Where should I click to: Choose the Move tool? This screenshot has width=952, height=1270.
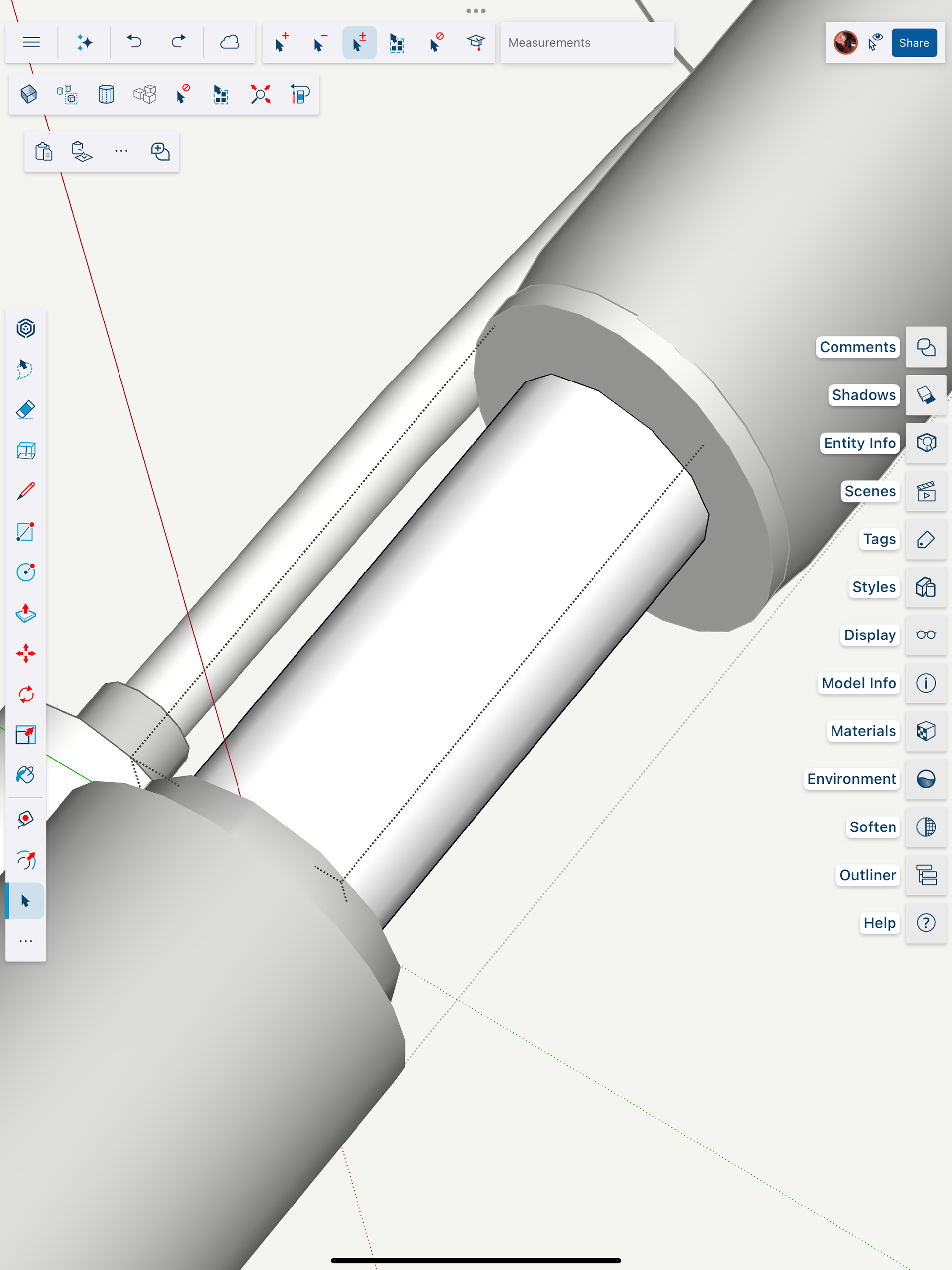click(x=25, y=653)
